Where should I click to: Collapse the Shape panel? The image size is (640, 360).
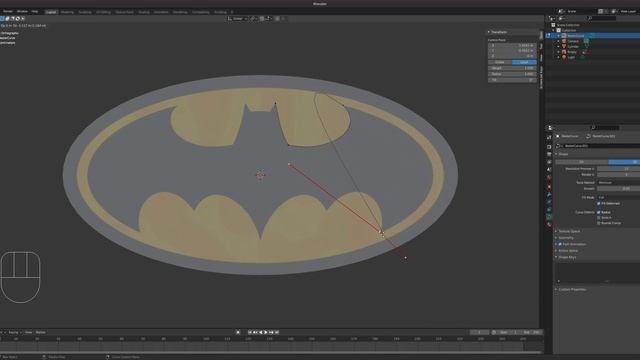(x=562, y=154)
